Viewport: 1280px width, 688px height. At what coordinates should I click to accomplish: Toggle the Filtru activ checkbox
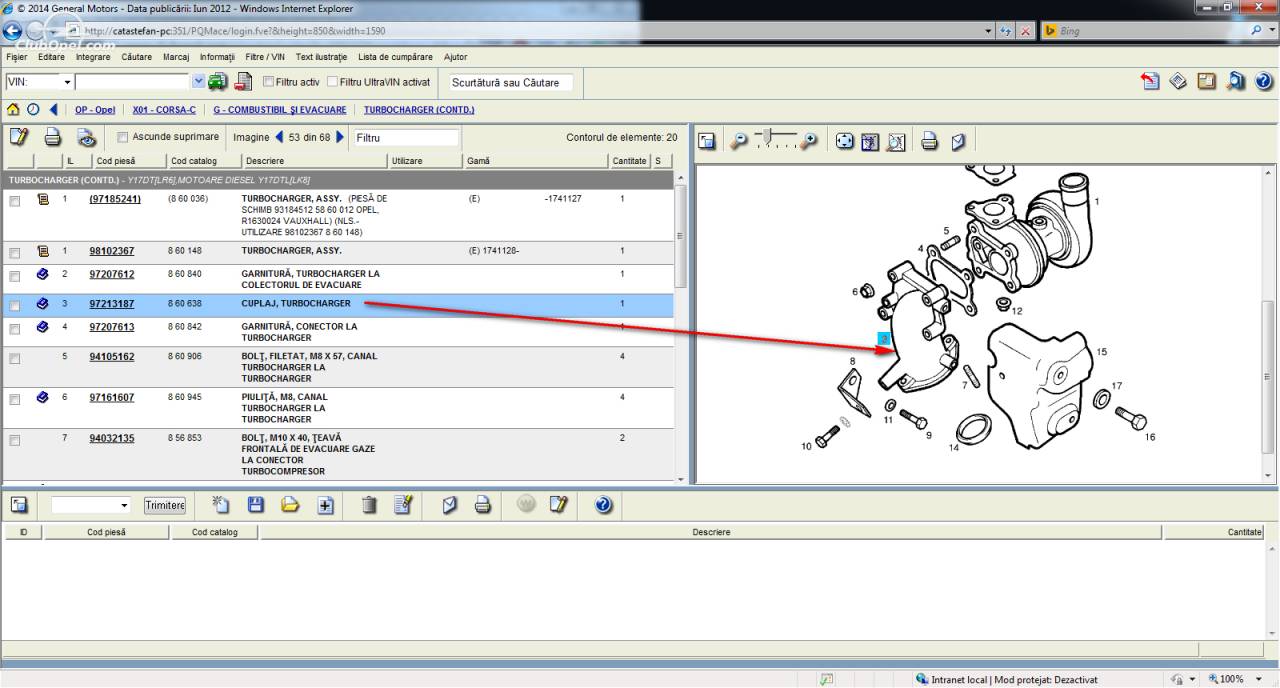268,82
